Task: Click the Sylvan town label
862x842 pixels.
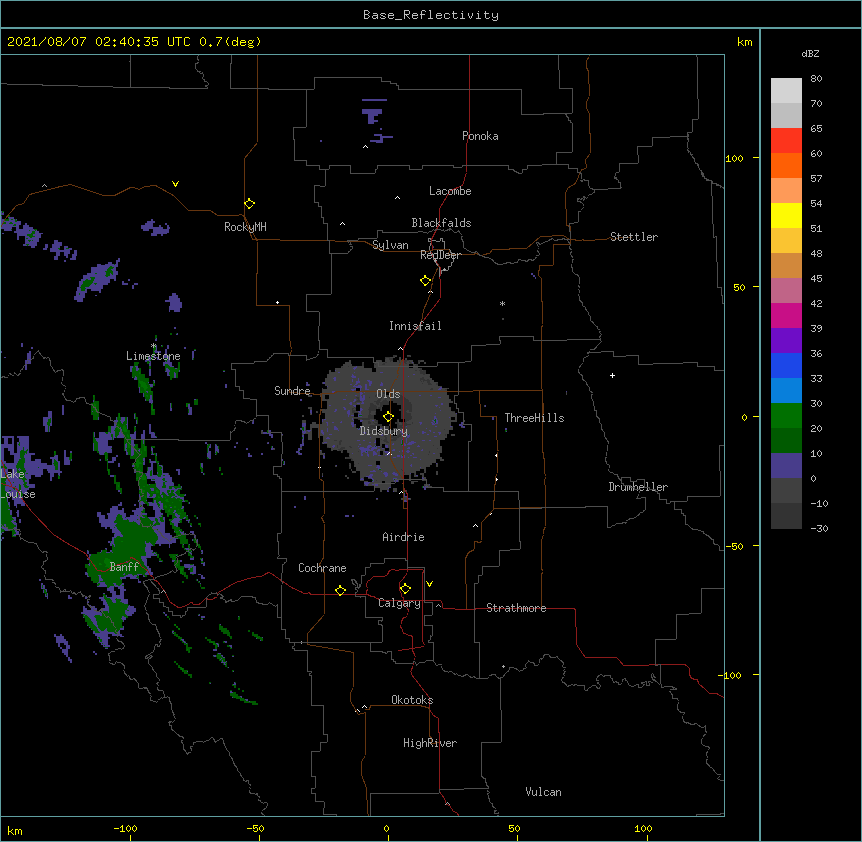Action: tap(390, 245)
